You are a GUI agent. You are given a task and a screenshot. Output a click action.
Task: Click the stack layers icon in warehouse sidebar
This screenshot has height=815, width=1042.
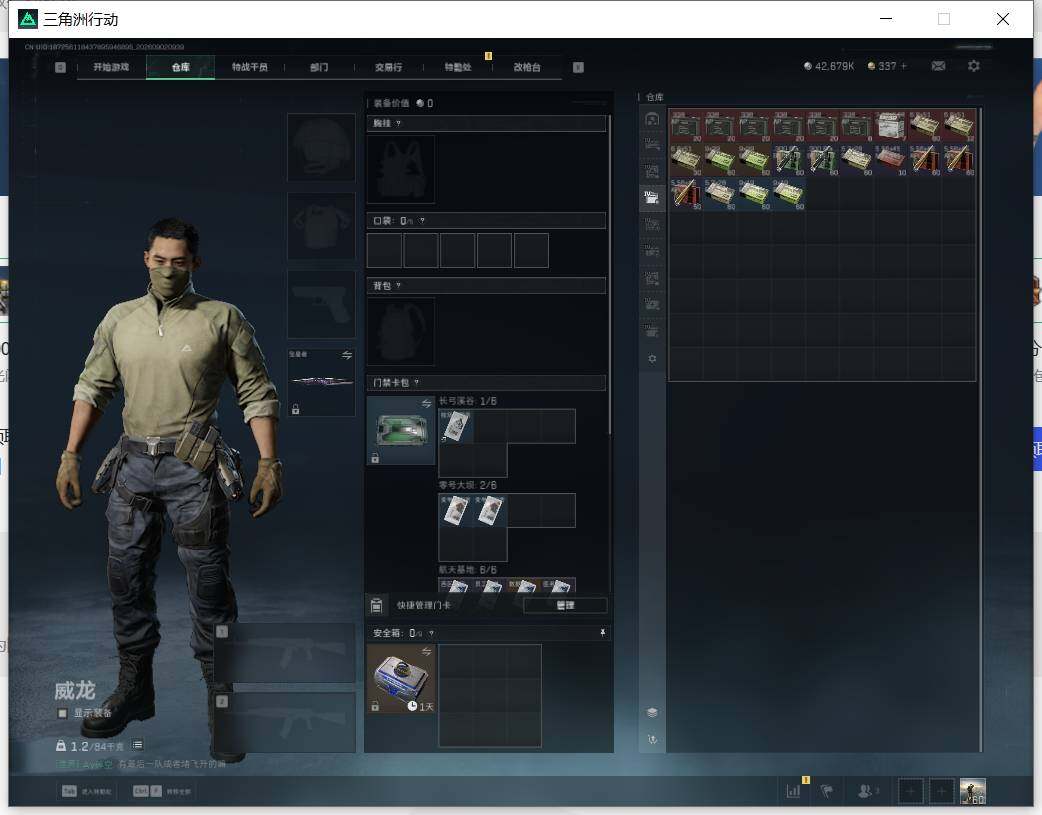click(x=652, y=712)
